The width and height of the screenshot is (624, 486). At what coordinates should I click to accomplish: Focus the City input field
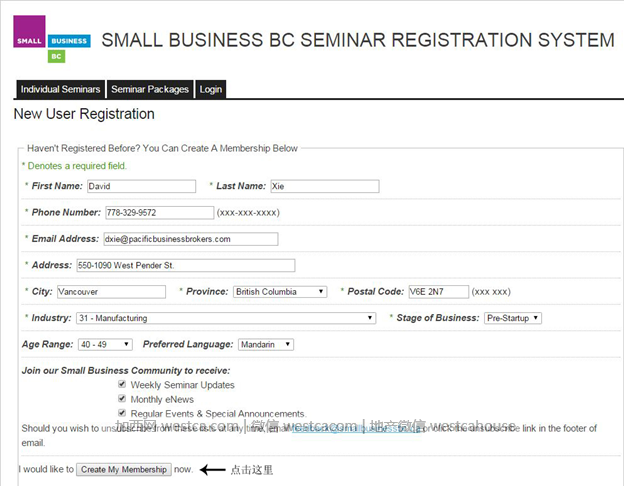click(x=111, y=292)
